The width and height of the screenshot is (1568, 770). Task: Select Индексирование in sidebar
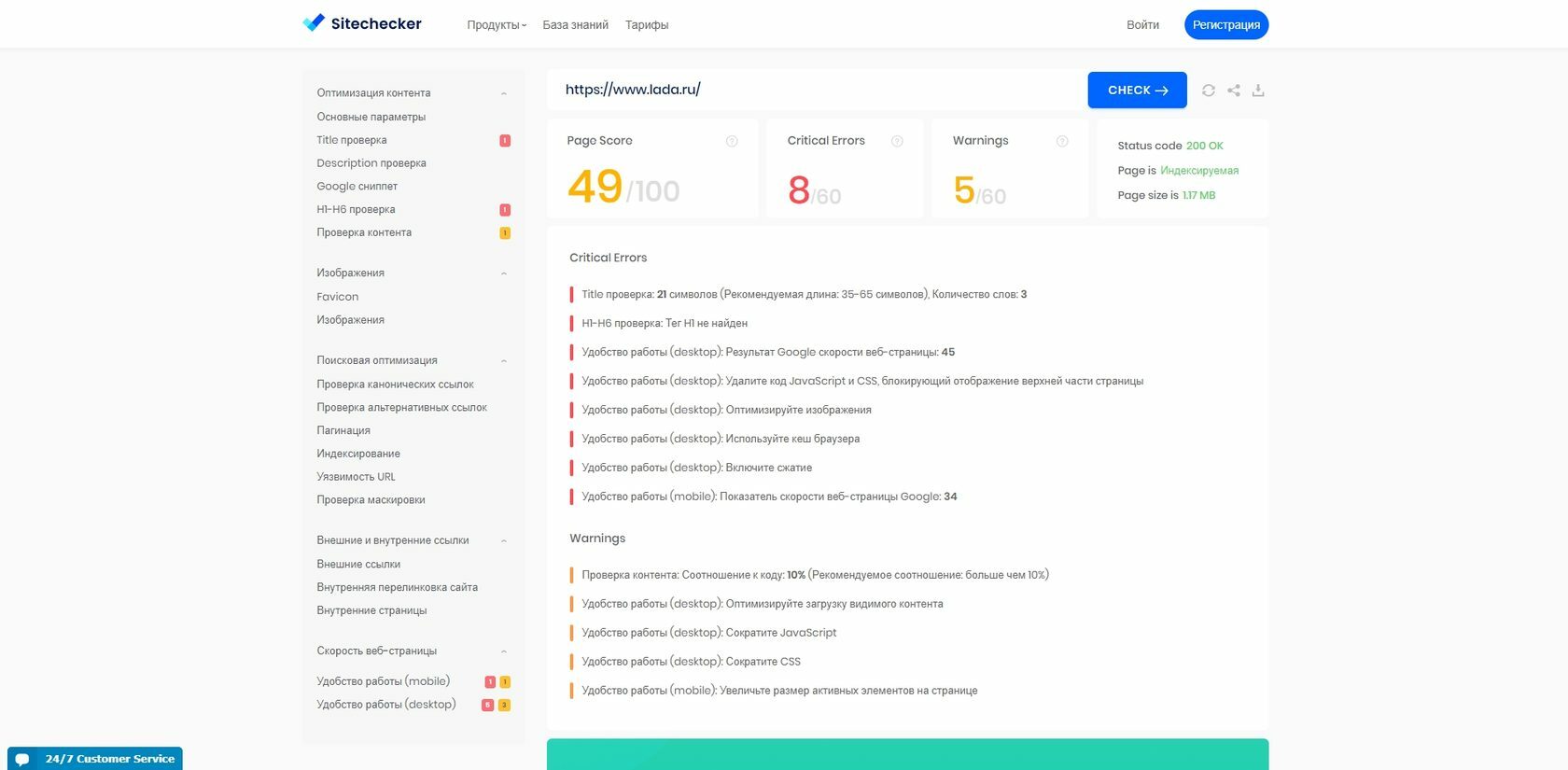pos(358,454)
